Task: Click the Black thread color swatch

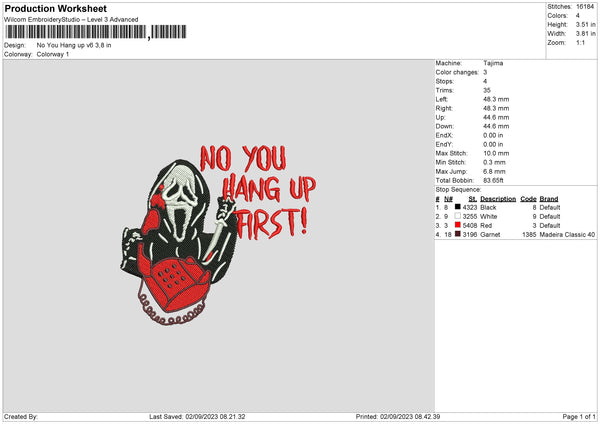Action: [x=458, y=207]
